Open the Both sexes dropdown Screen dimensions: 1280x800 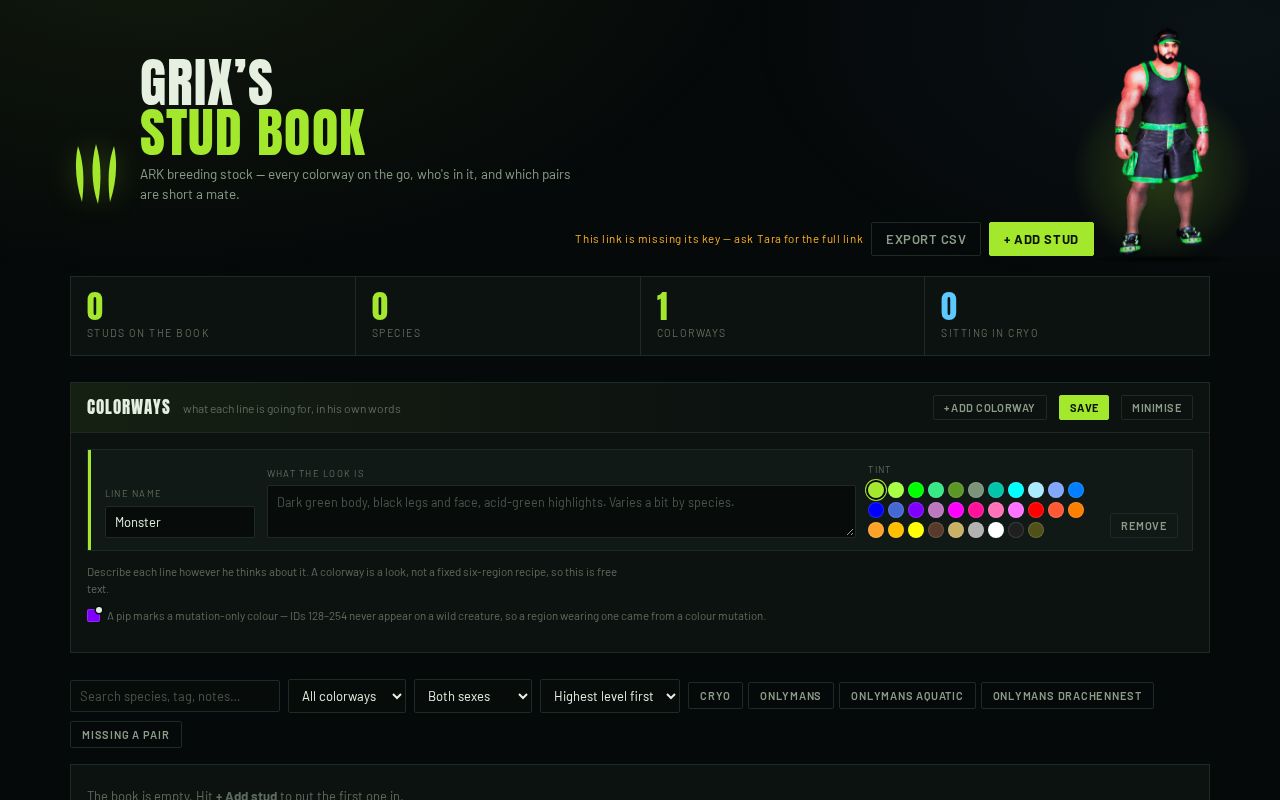click(473, 696)
